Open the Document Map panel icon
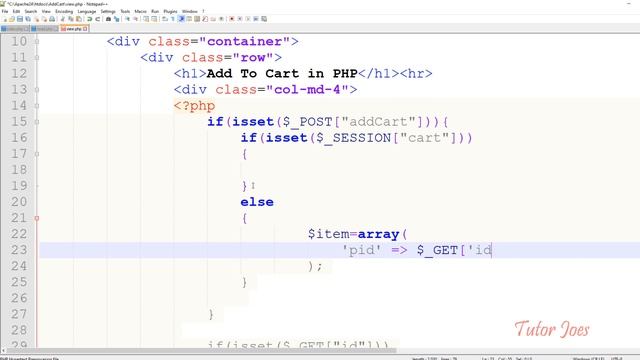640x360 pixels. (197, 19)
